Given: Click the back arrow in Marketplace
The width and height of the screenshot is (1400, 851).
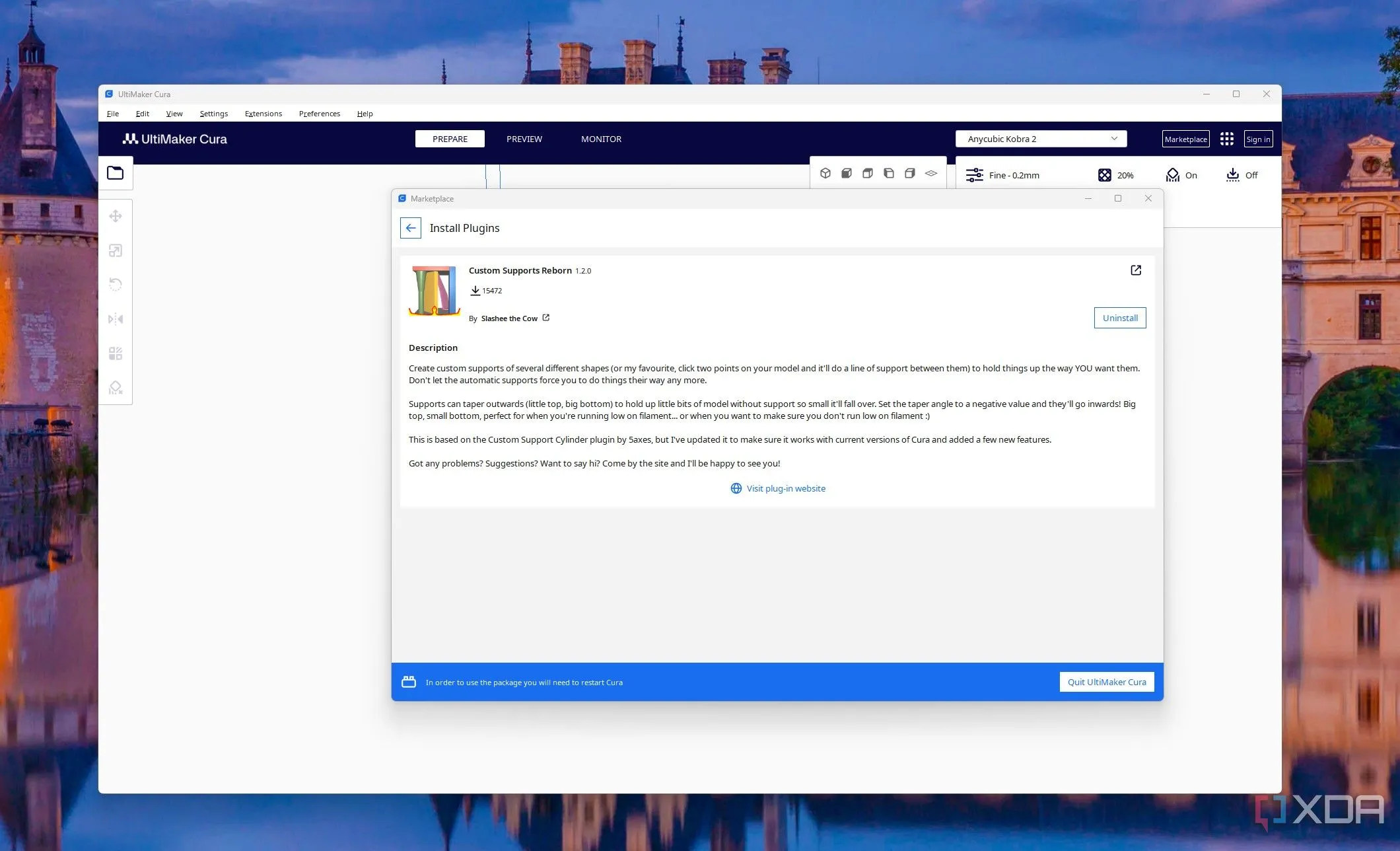Looking at the screenshot, I should [411, 228].
